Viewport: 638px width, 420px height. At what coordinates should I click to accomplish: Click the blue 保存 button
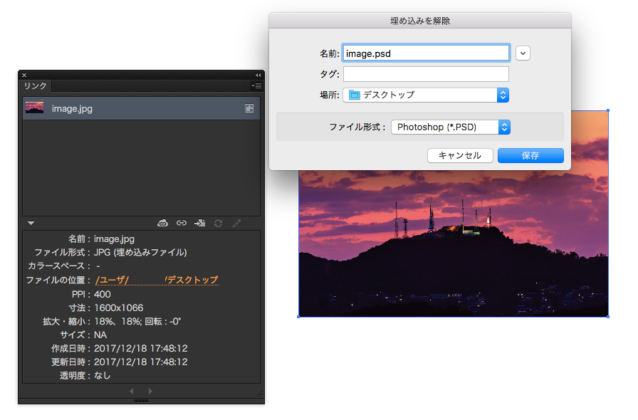(531, 155)
